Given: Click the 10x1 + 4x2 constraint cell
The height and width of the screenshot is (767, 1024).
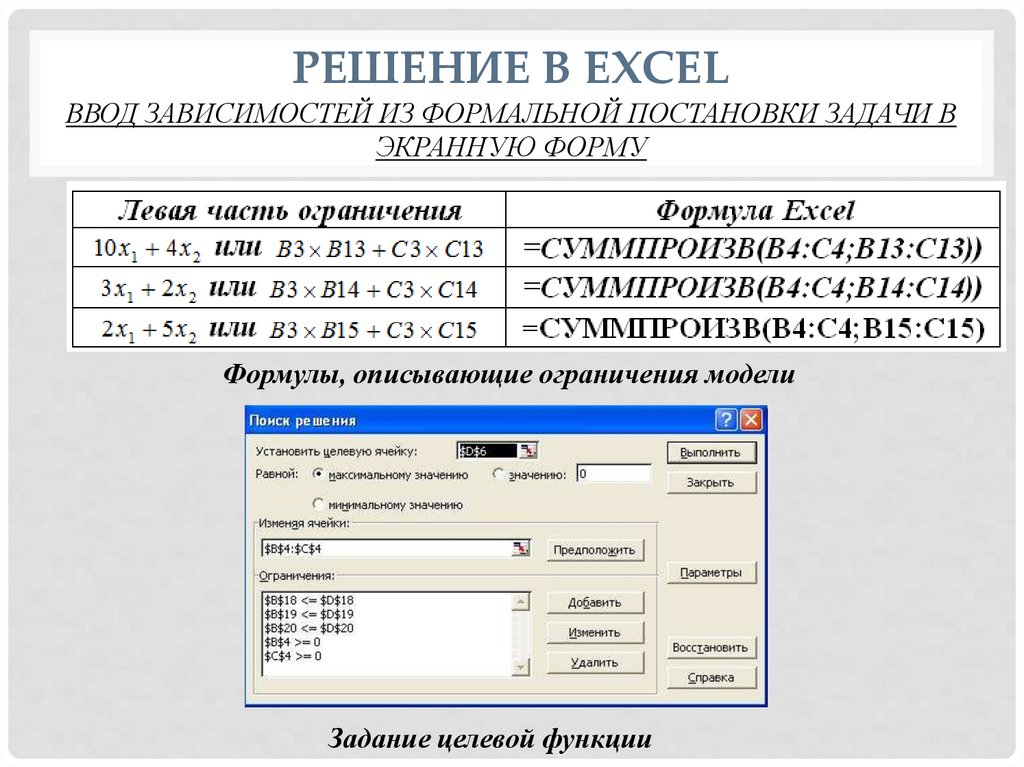Looking at the screenshot, I should pyautogui.click(x=289, y=248).
